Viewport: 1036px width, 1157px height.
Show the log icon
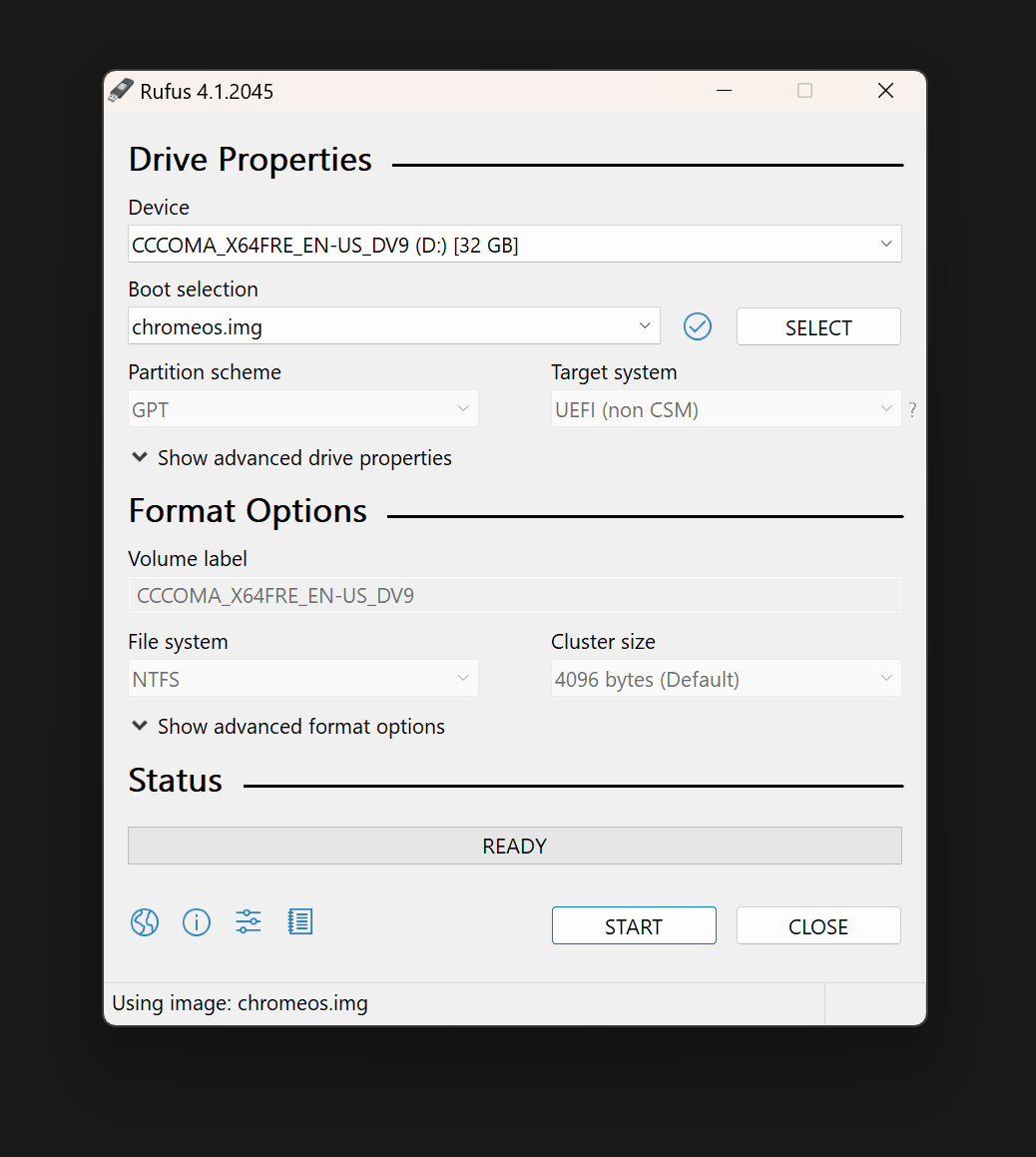click(300, 922)
